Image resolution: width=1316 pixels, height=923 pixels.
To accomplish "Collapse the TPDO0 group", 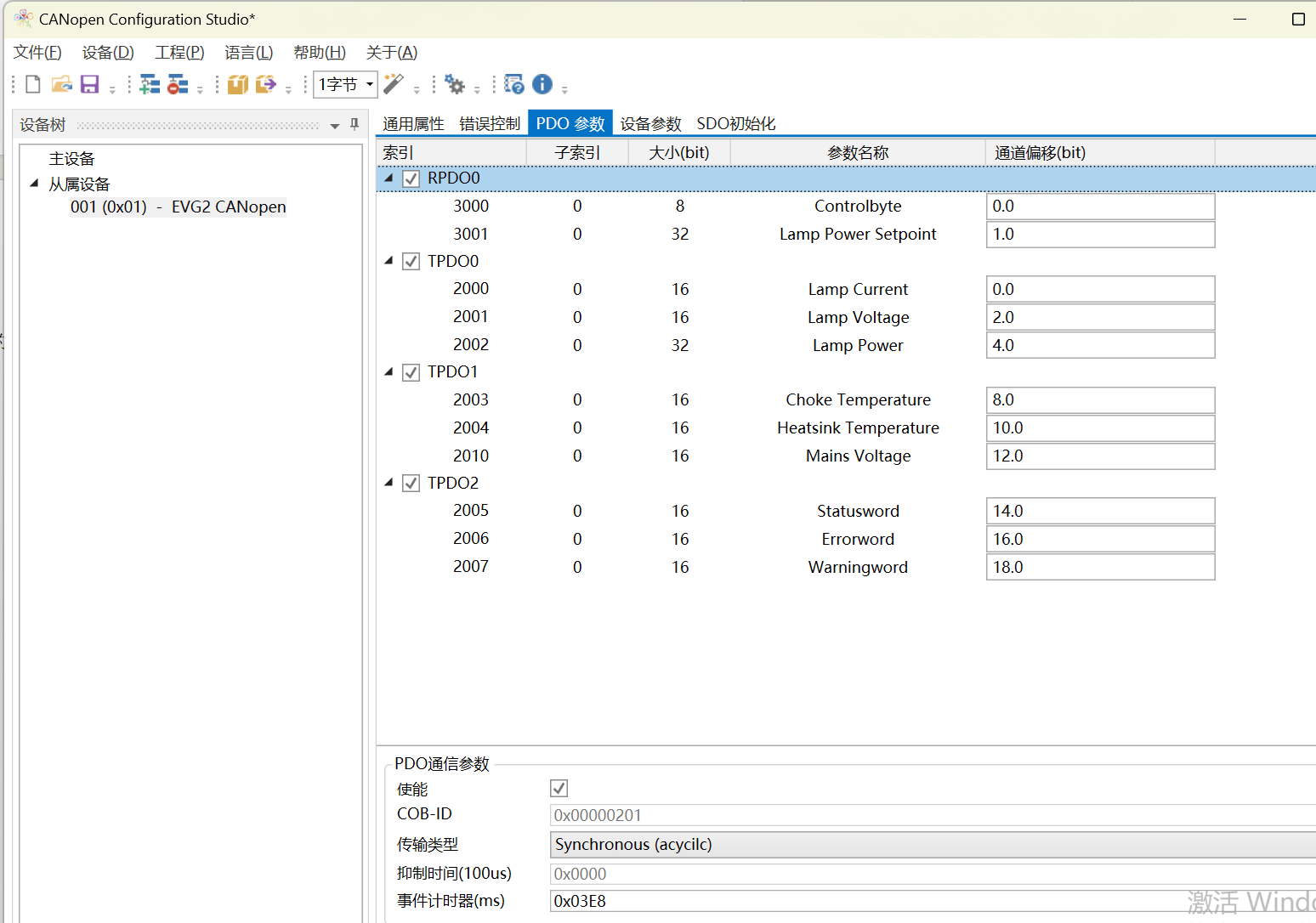I will [389, 261].
